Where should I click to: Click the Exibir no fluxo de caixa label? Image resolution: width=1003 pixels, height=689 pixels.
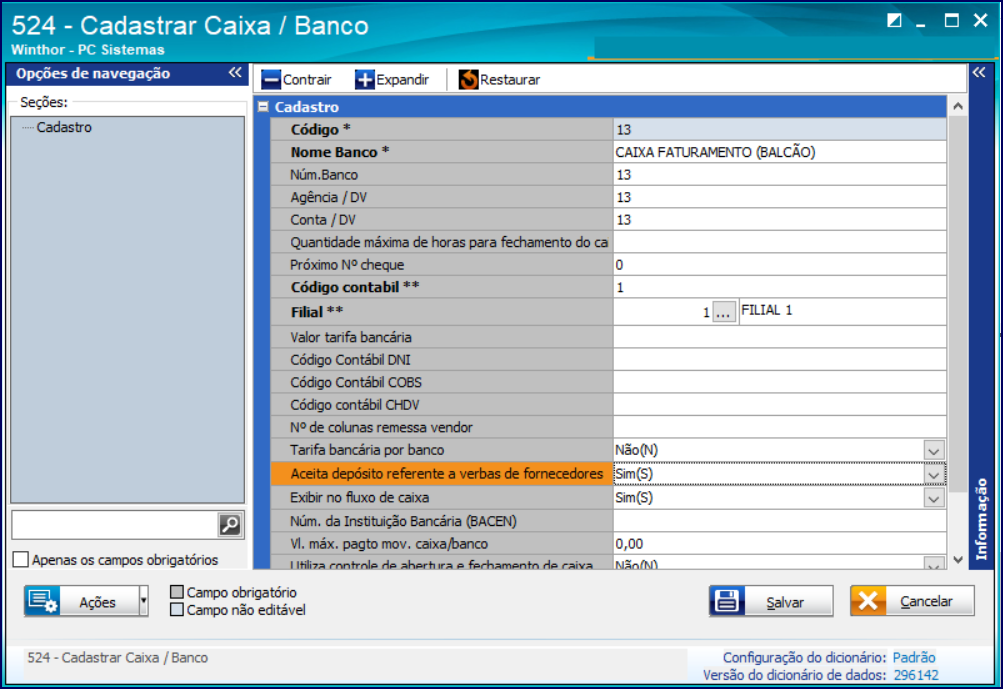[x=359, y=498]
